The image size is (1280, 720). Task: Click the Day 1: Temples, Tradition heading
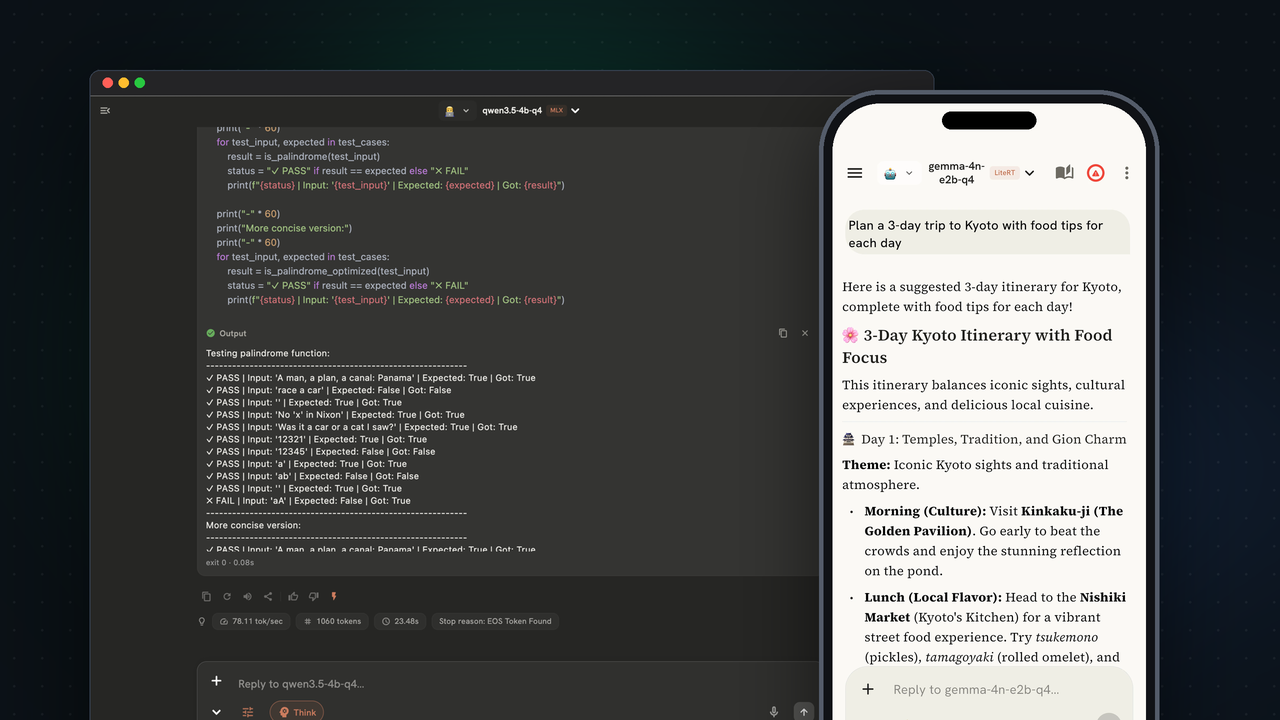(x=984, y=439)
